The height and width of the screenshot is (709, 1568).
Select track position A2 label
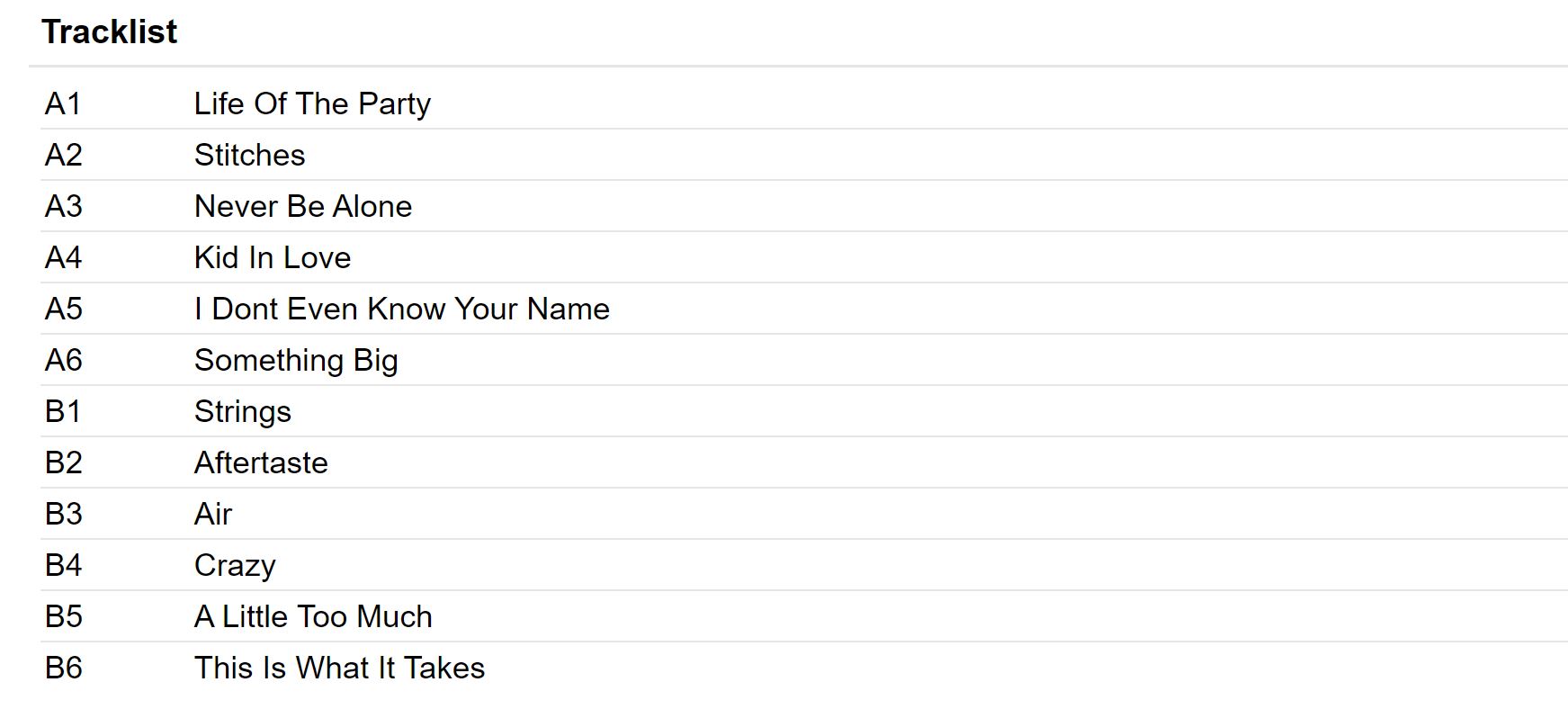[63, 156]
